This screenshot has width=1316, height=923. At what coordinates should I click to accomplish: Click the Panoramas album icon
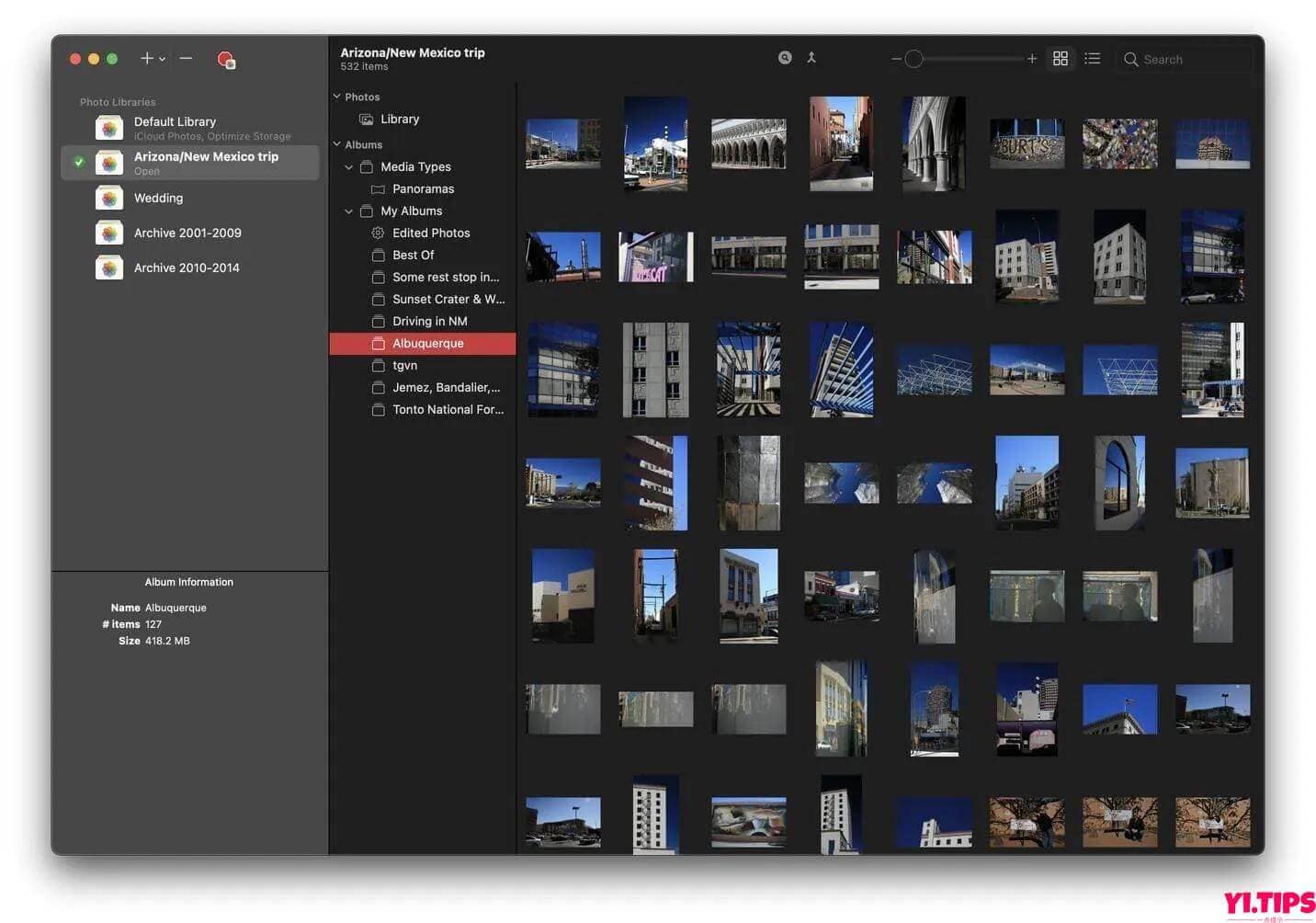(378, 188)
